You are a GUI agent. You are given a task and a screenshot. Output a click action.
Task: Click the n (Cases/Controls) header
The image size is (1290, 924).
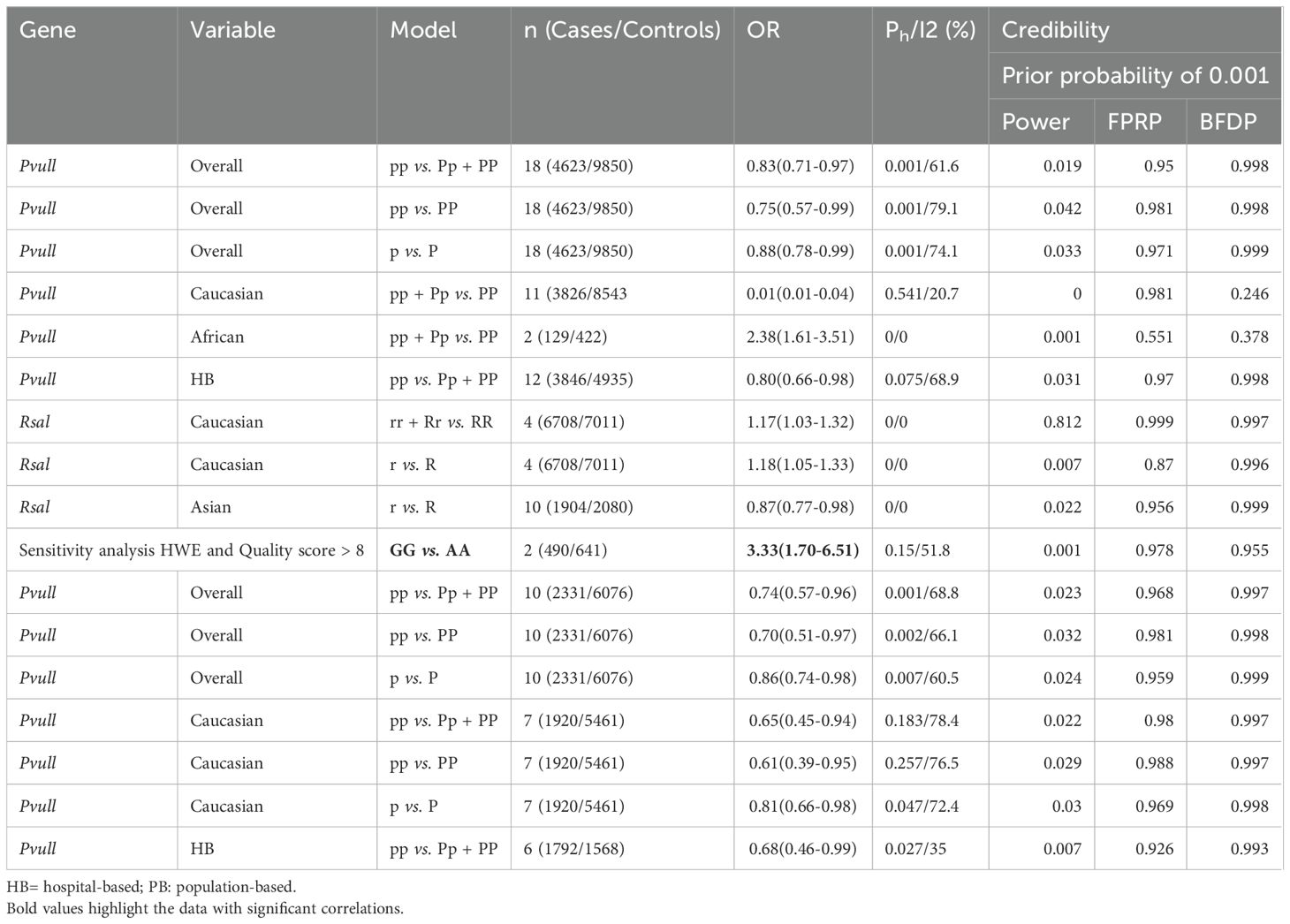(622, 30)
